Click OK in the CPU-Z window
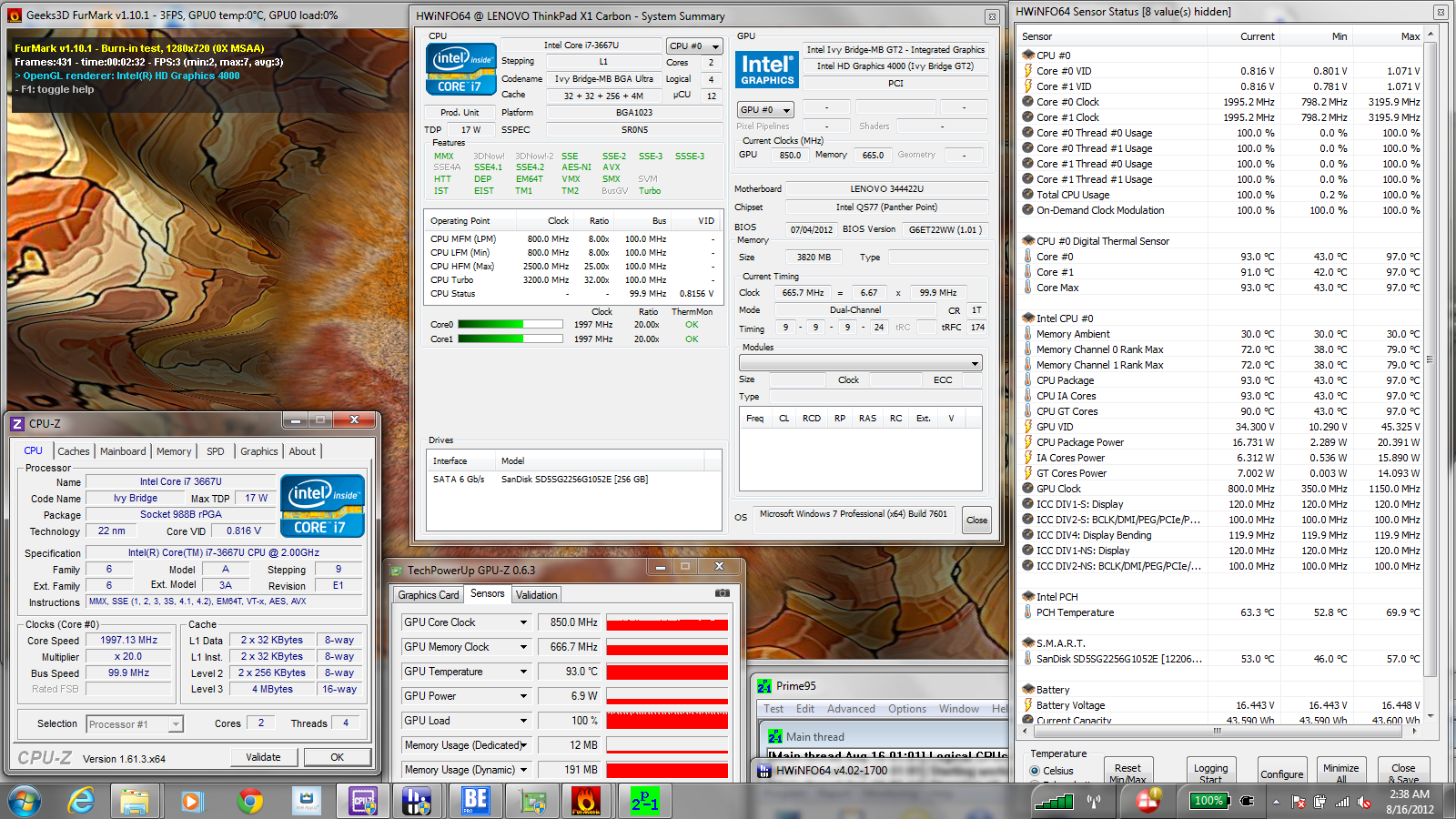The width and height of the screenshot is (1456, 819). (x=338, y=757)
